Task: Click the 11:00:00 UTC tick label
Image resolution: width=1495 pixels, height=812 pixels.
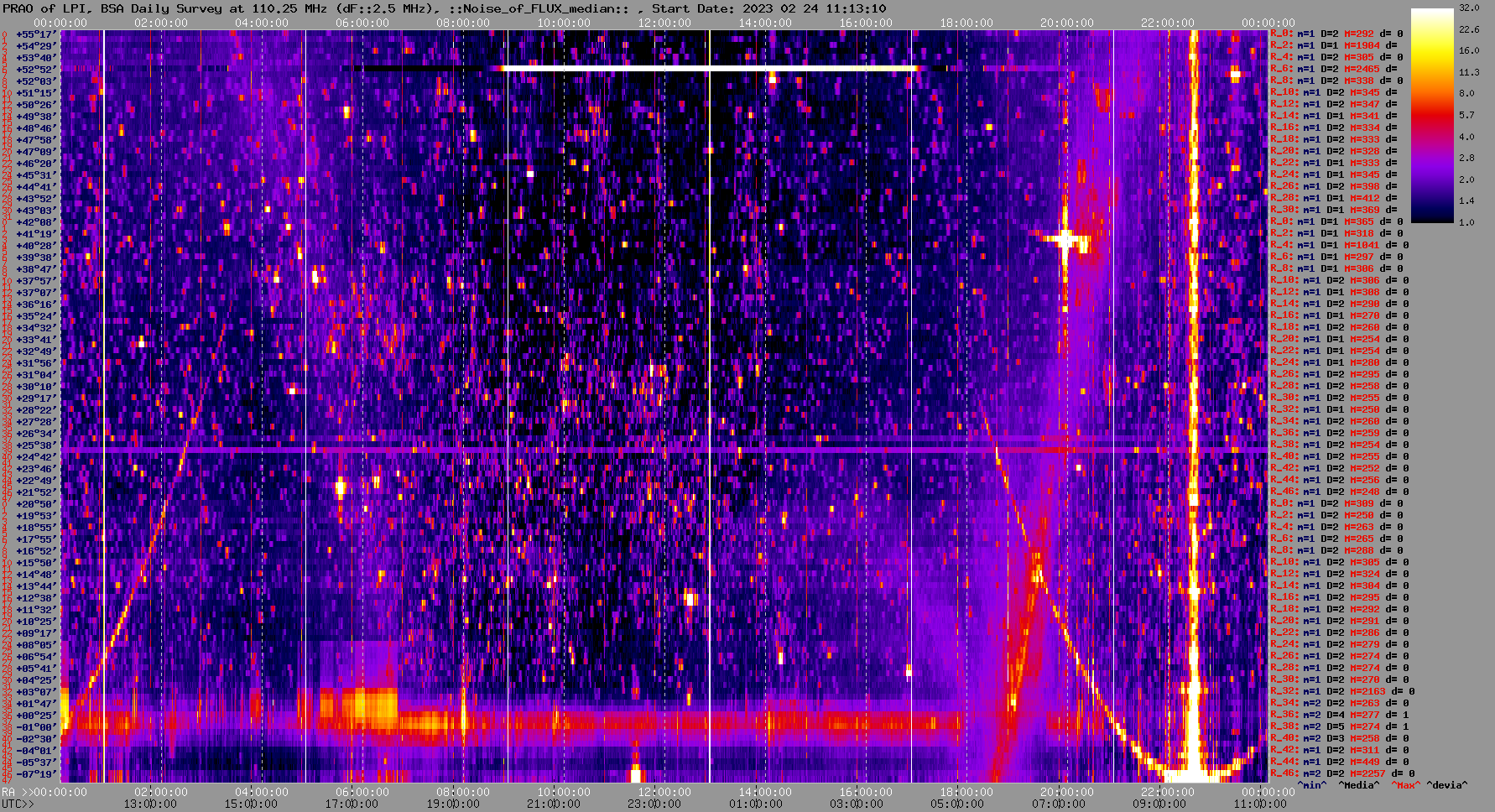Action: click(1258, 804)
